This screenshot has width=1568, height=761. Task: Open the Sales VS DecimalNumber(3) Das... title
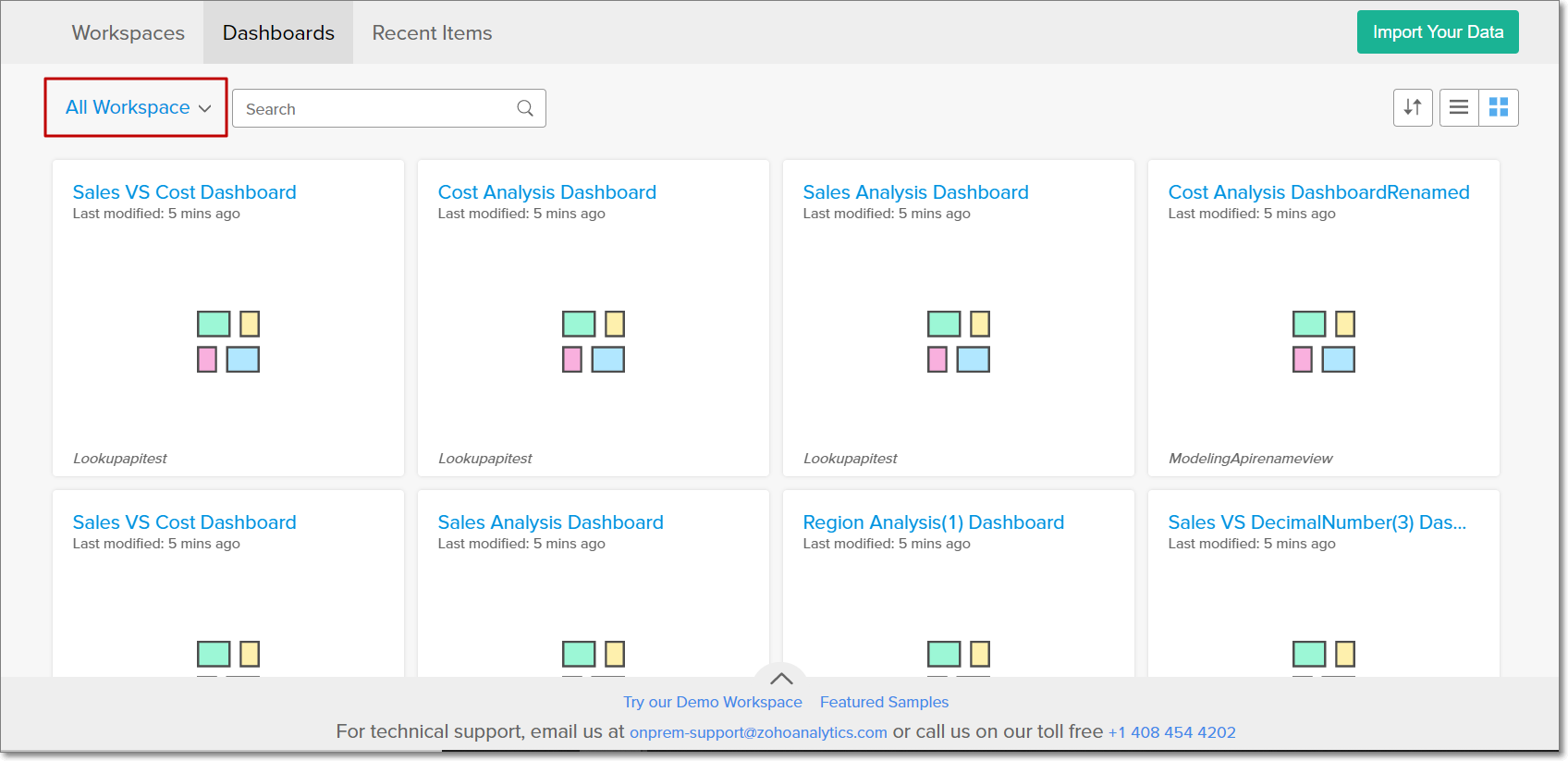click(x=1317, y=522)
